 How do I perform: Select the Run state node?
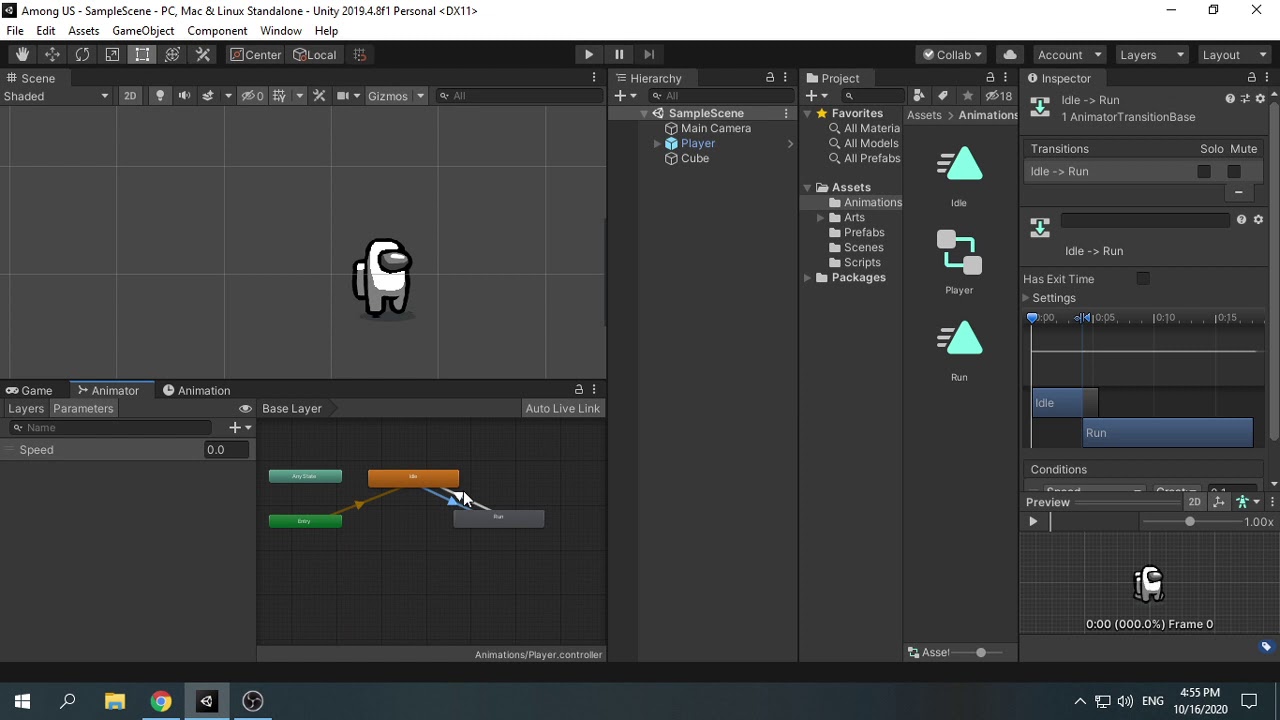[499, 518]
